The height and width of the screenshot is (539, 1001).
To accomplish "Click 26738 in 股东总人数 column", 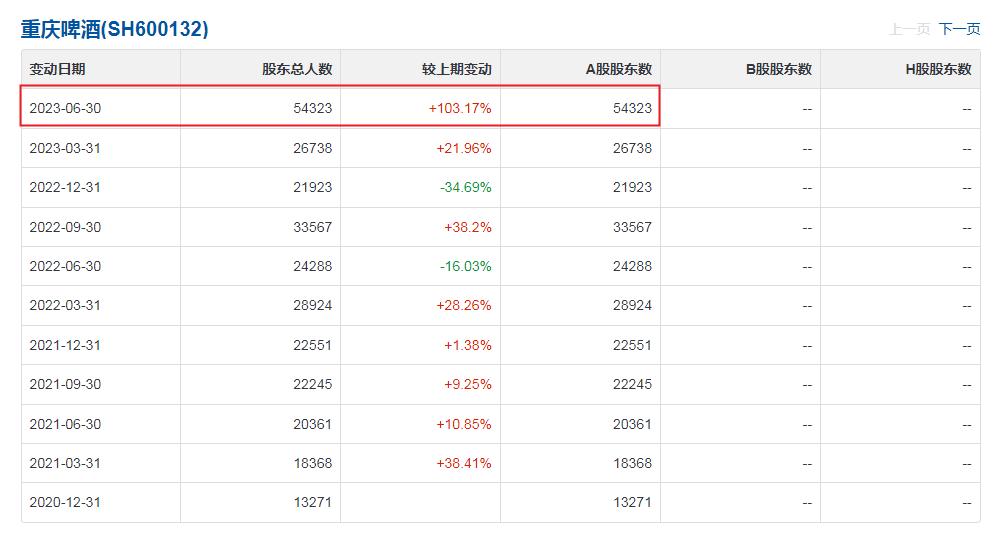I will tap(313, 148).
